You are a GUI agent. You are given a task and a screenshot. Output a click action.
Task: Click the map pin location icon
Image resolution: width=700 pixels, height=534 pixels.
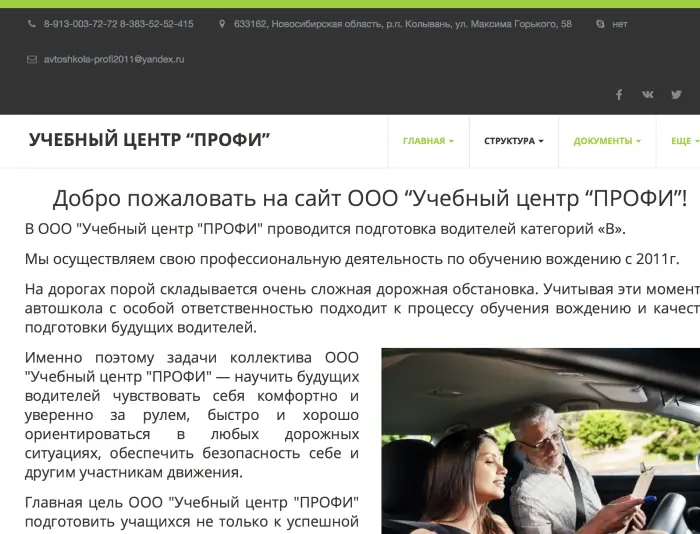coord(221,23)
